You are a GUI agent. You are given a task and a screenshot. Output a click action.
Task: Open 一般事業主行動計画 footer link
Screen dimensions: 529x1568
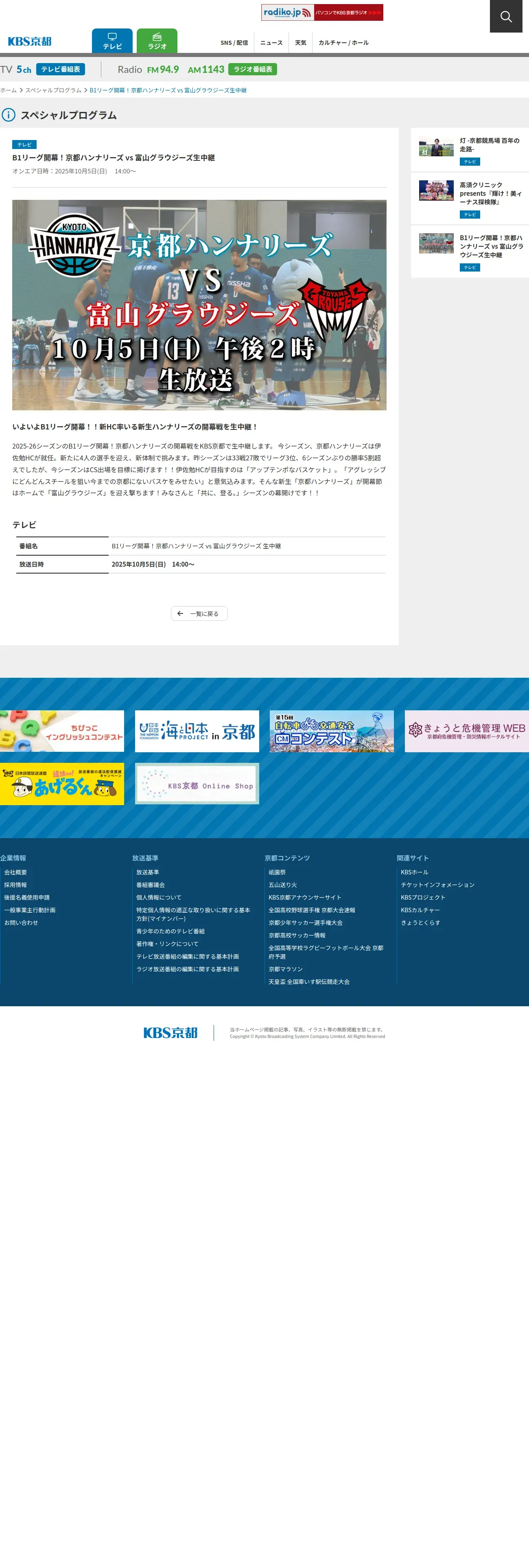pyautogui.click(x=30, y=911)
